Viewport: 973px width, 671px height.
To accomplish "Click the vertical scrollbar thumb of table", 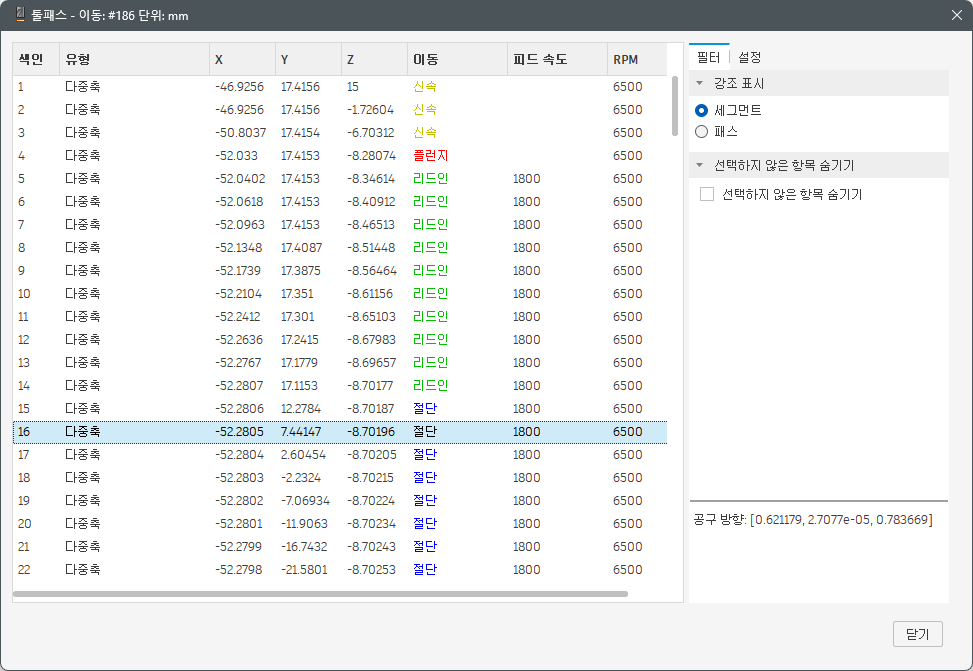I will (675, 106).
